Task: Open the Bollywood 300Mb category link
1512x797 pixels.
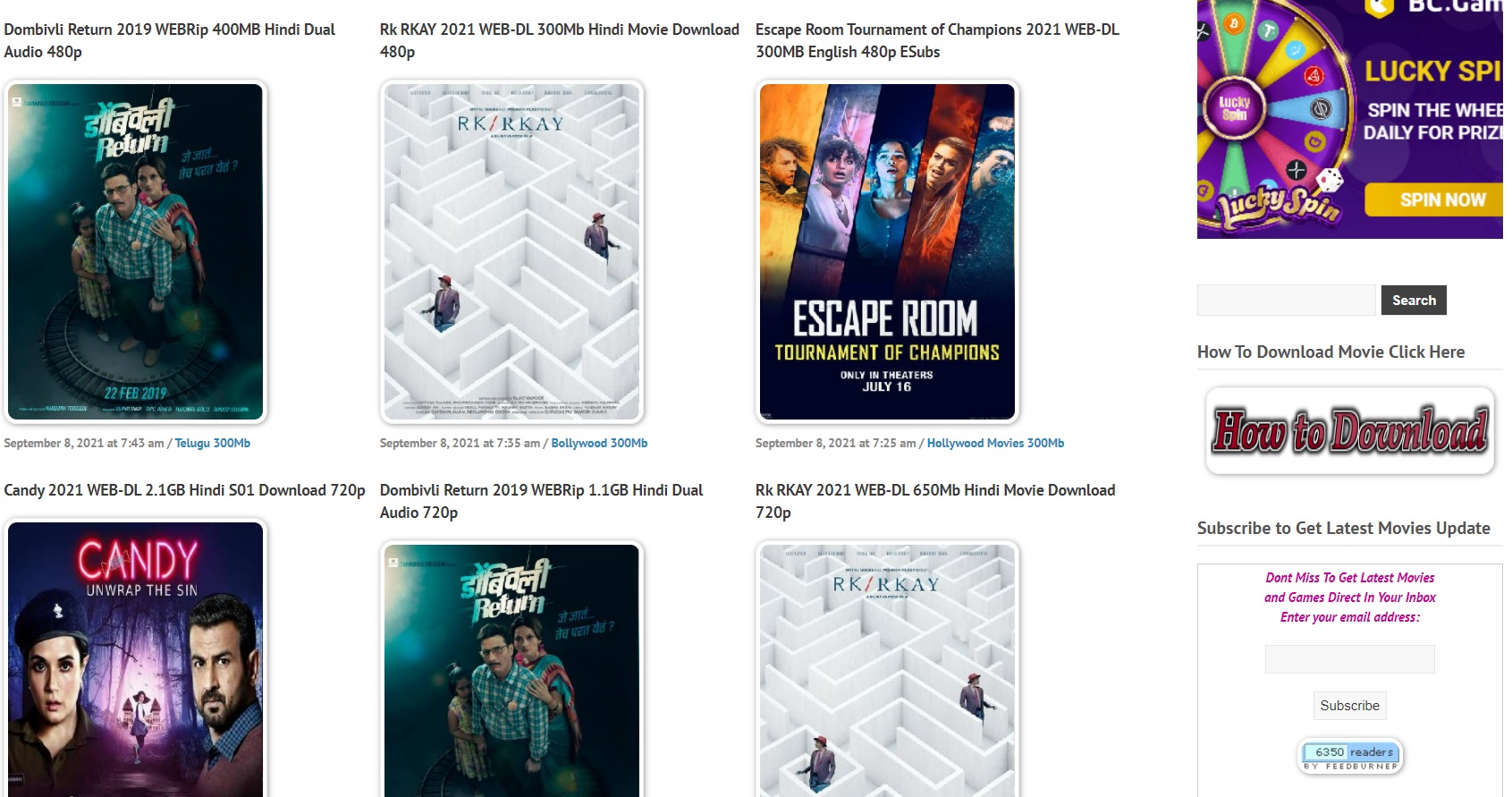Action: coord(599,443)
